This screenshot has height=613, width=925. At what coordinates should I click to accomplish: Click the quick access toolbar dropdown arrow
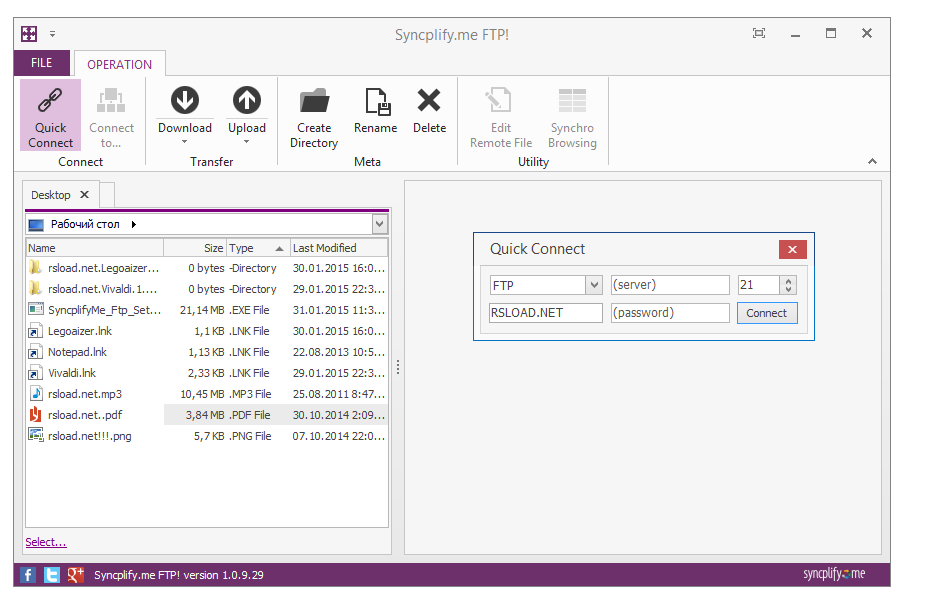(x=53, y=34)
